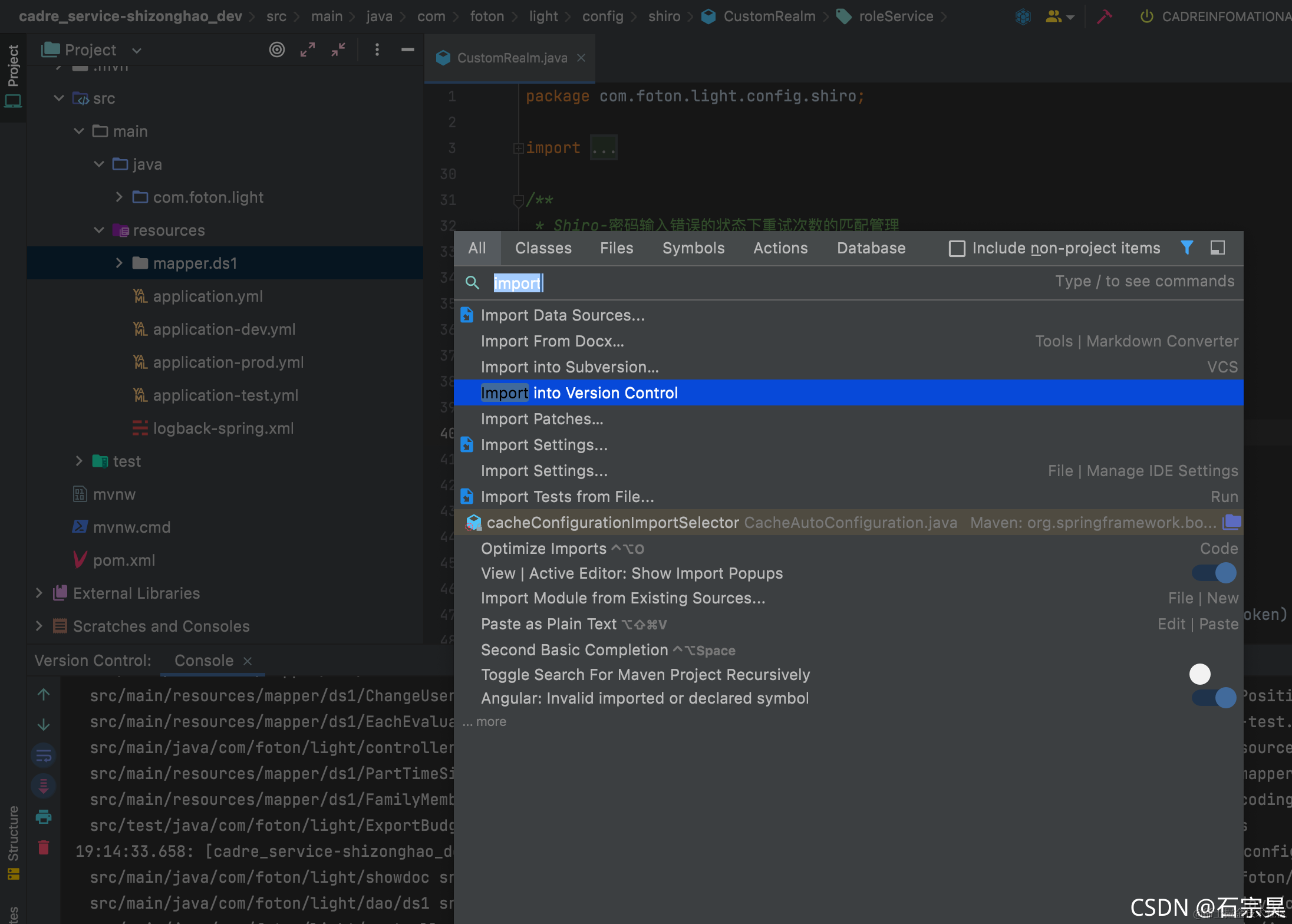Open the Project panel options menu (three dots)
The height and width of the screenshot is (924, 1292).
[377, 50]
